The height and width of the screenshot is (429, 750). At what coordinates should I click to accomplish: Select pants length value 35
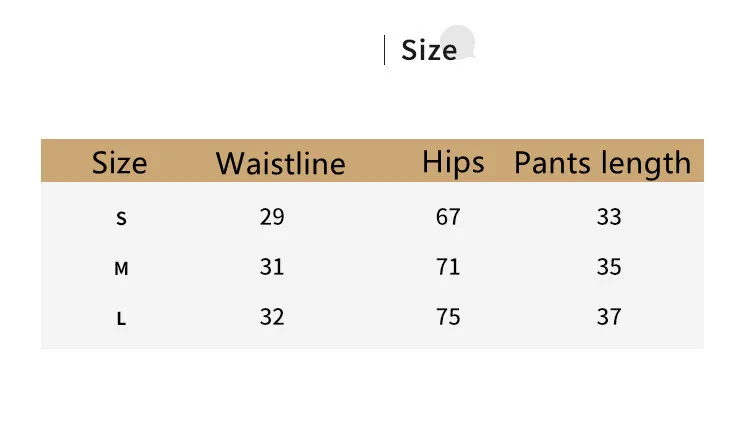(608, 266)
